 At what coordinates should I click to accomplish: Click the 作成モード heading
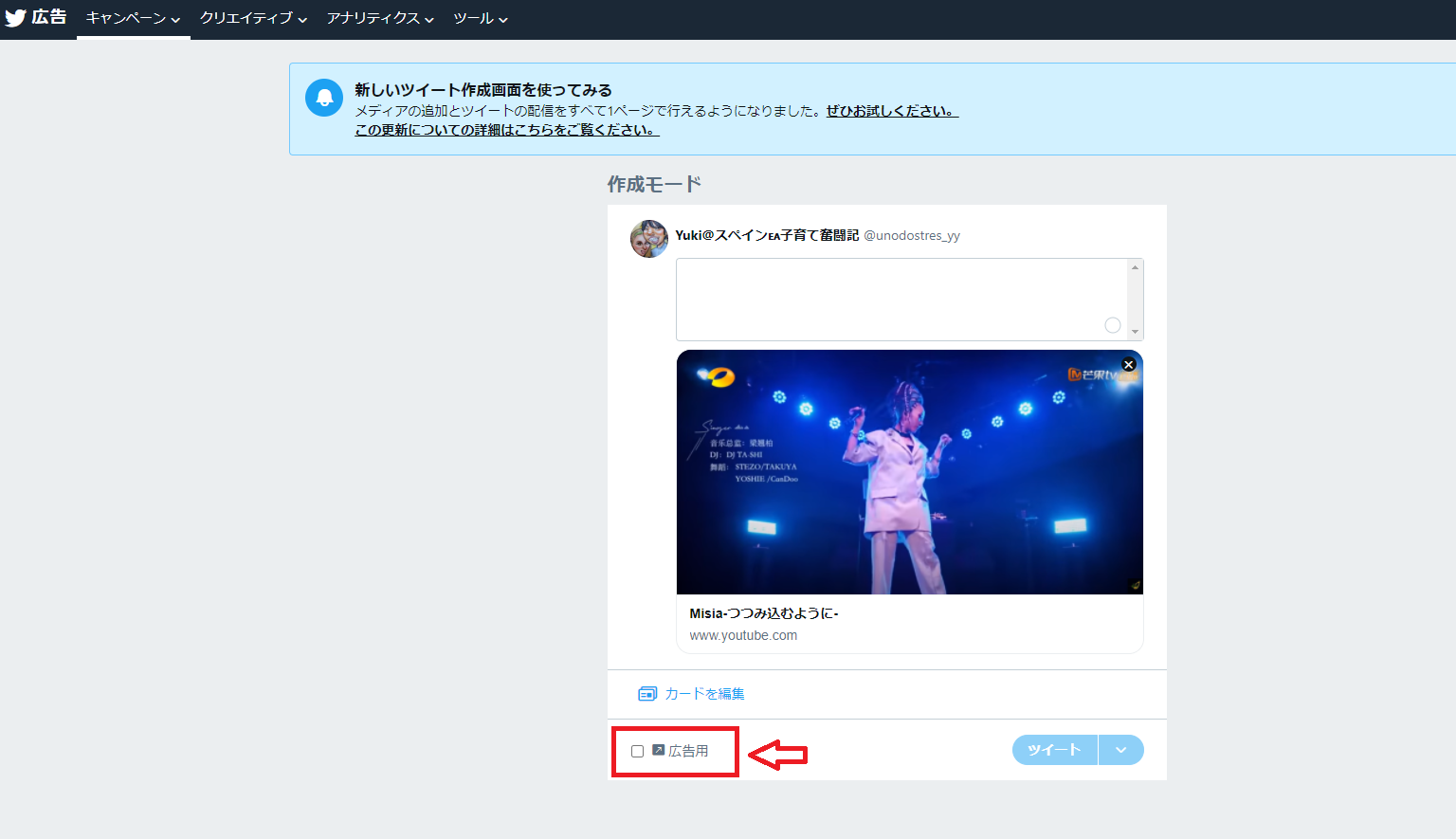[654, 184]
